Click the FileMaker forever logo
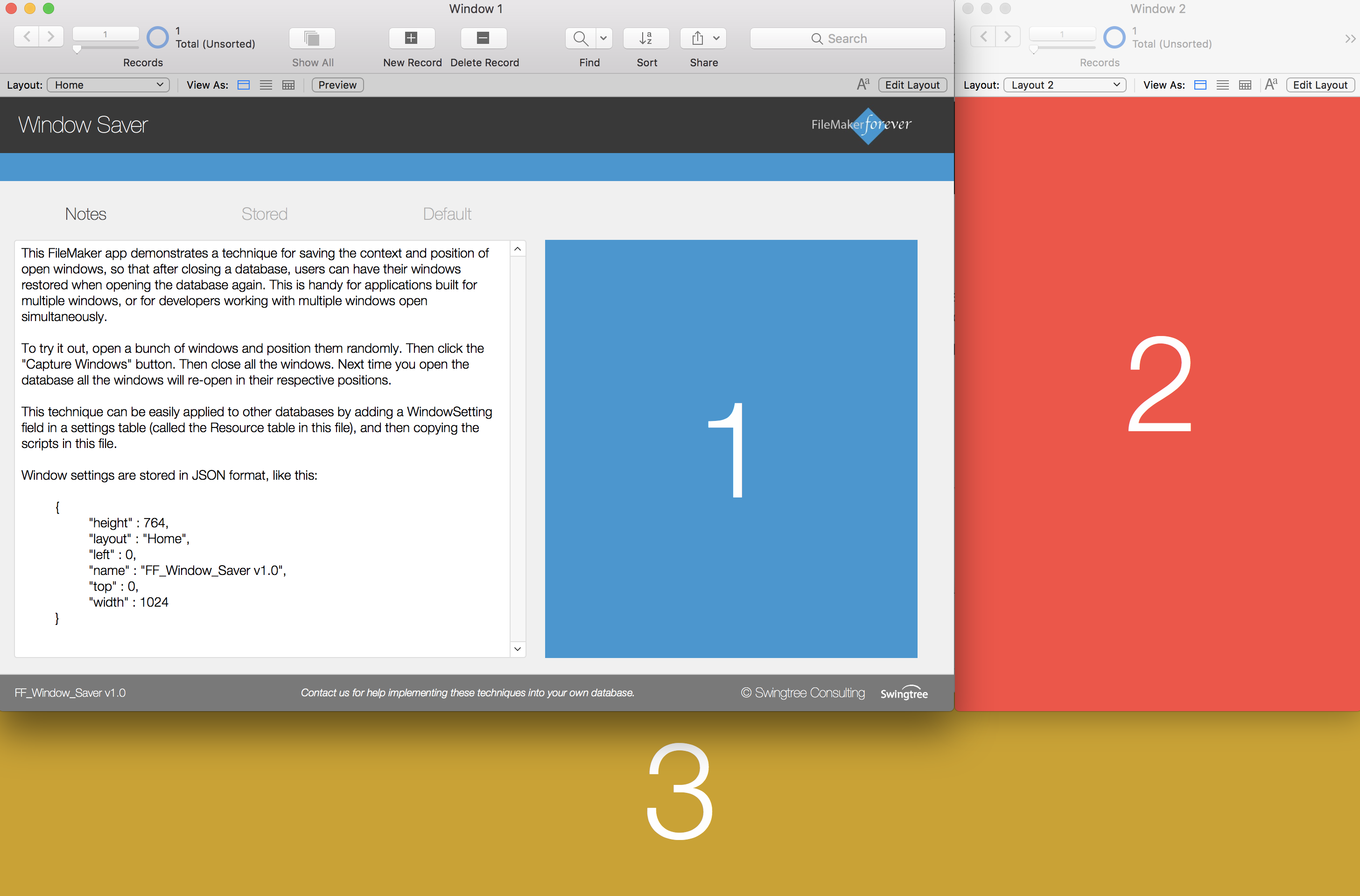Screen dimensions: 1360x896 [x=862, y=125]
